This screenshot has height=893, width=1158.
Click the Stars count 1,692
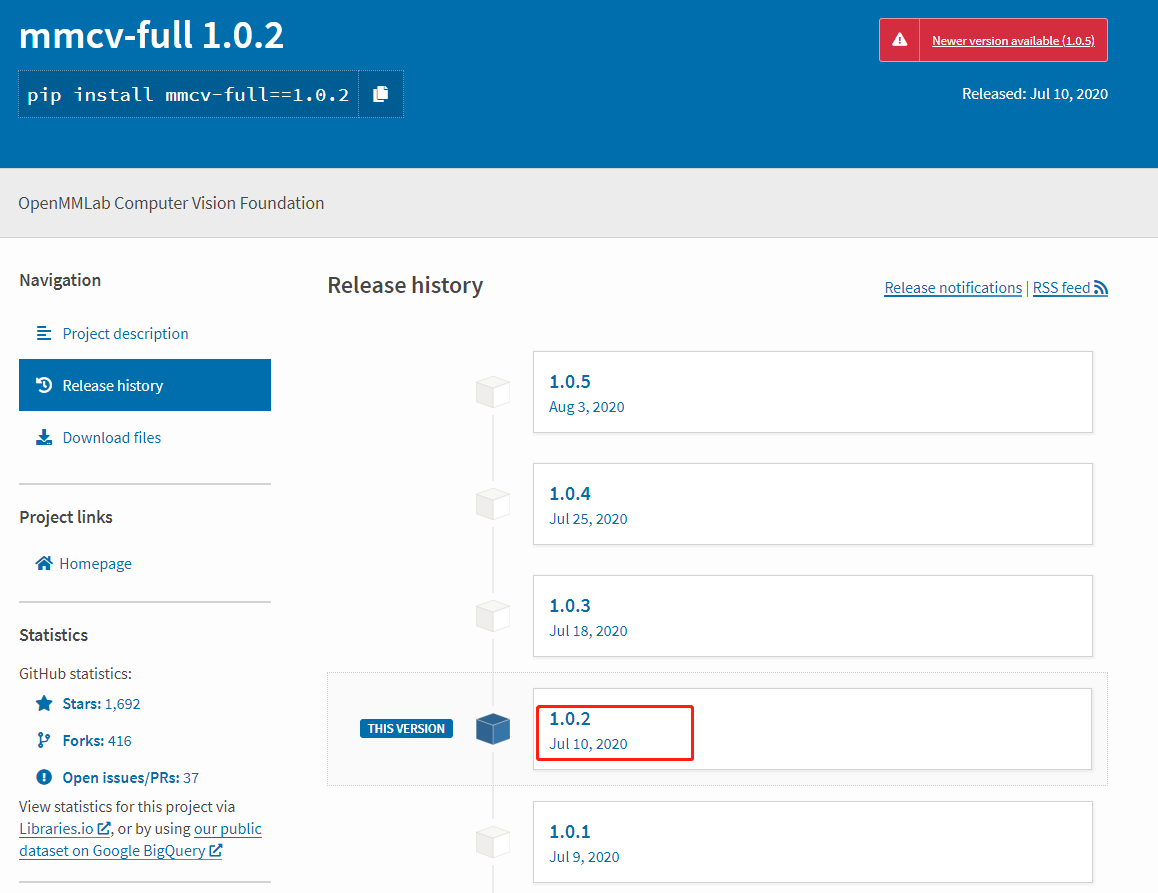pos(123,704)
